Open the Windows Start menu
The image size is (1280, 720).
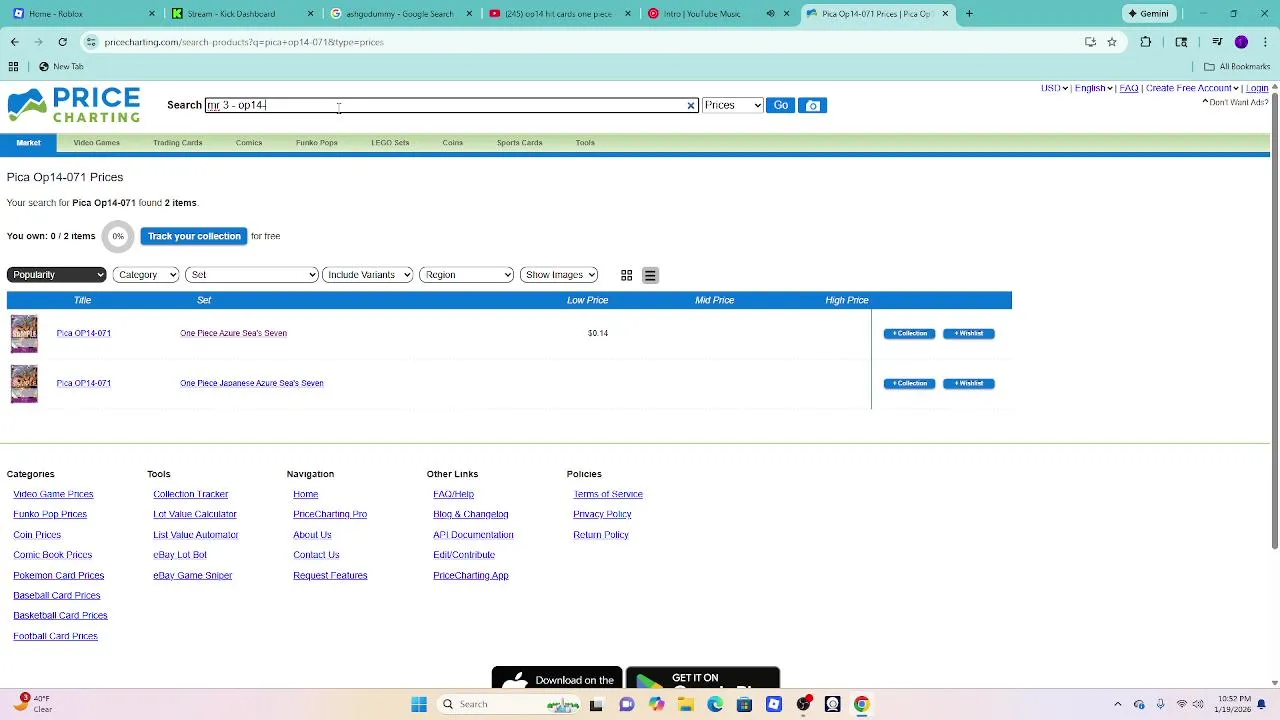(x=419, y=704)
